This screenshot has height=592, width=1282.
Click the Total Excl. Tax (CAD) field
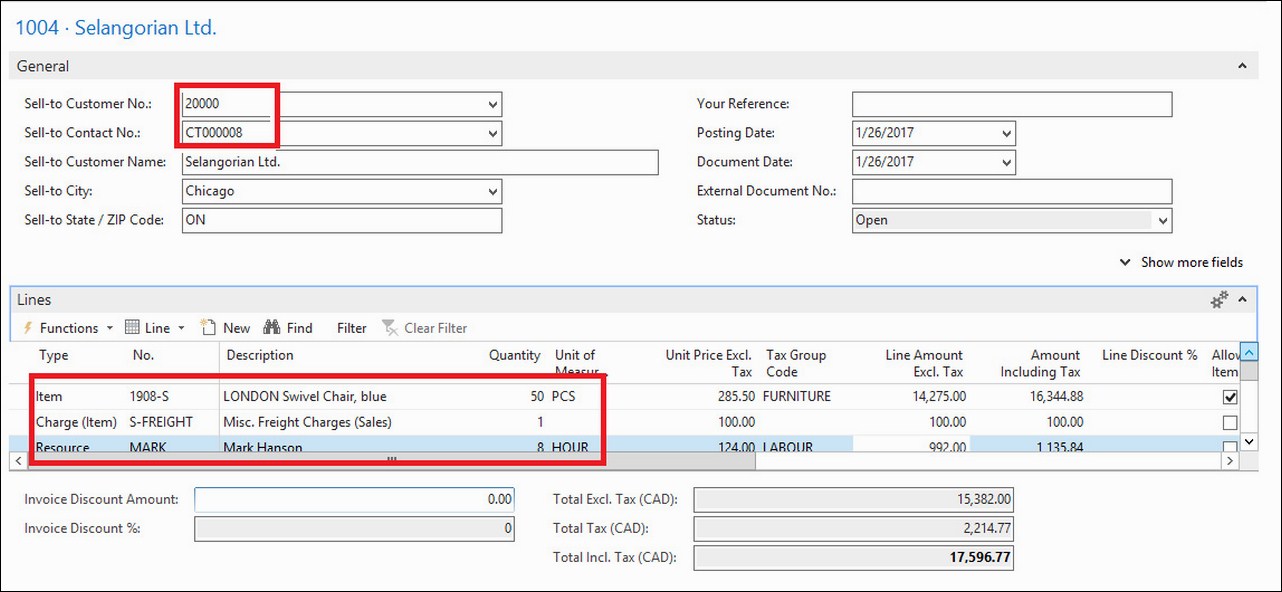pos(853,499)
